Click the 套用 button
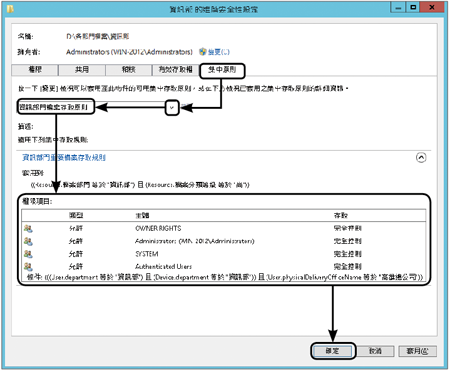The height and width of the screenshot is (372, 450). point(417,351)
